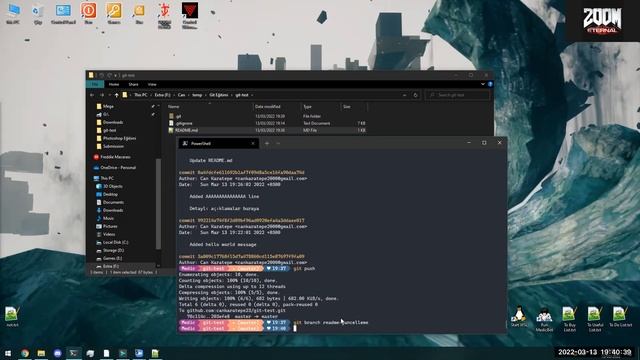The height and width of the screenshot is (360, 640).
Task: Open the terminal new-tab profile dropdown
Action: coord(278,143)
